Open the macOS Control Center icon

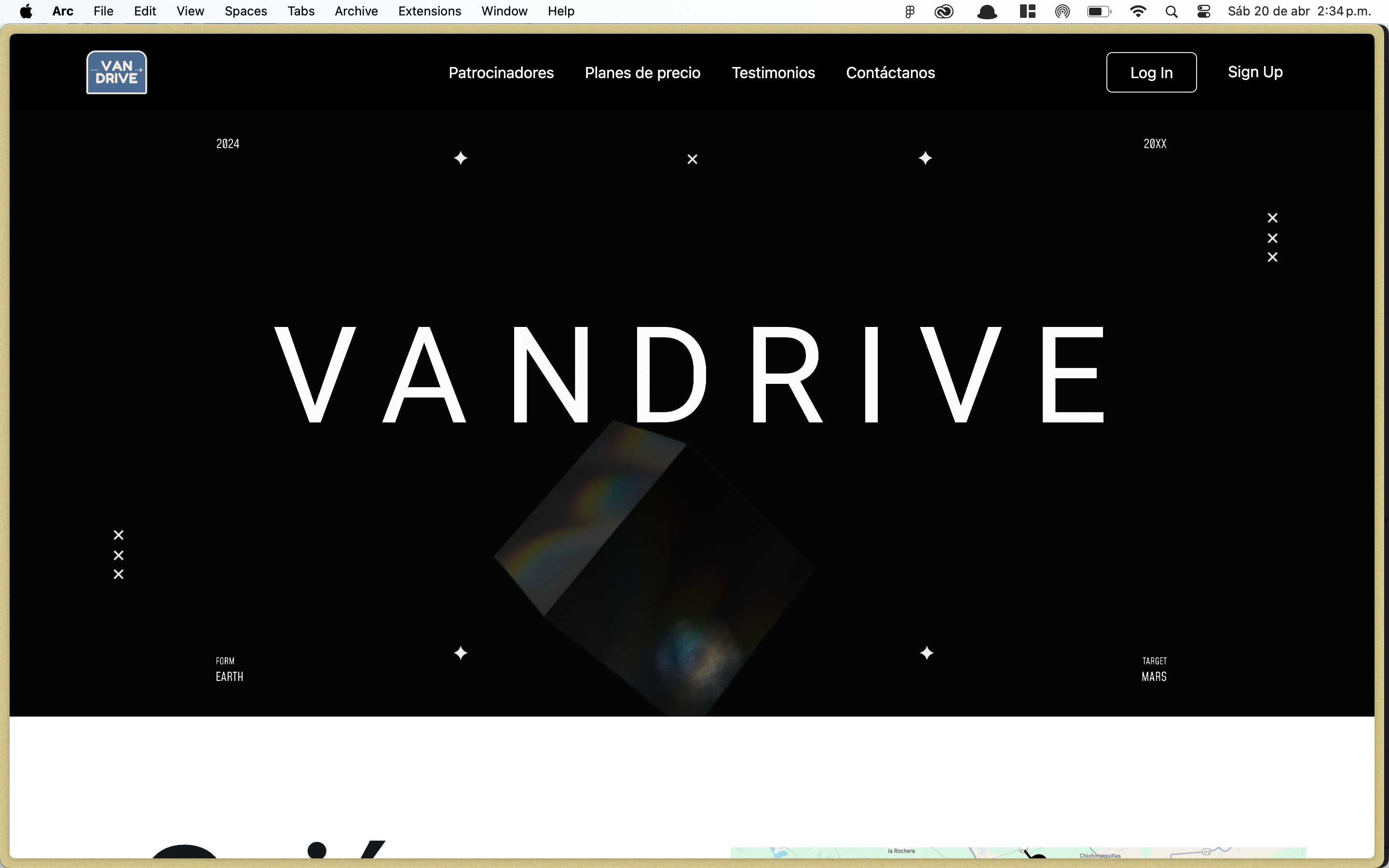(x=1204, y=12)
